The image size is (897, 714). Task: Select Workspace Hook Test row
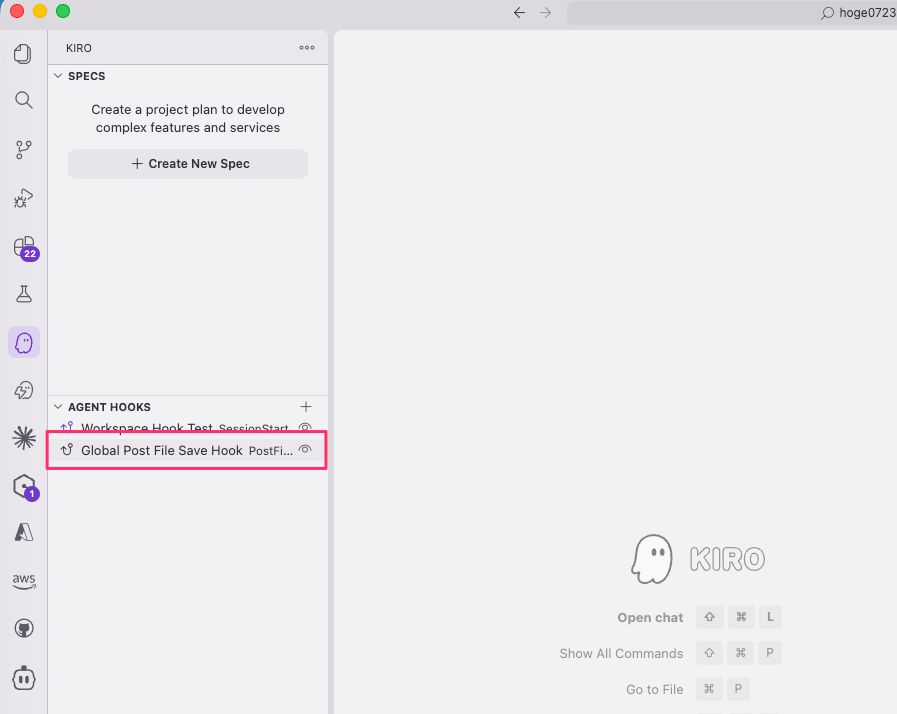point(186,427)
